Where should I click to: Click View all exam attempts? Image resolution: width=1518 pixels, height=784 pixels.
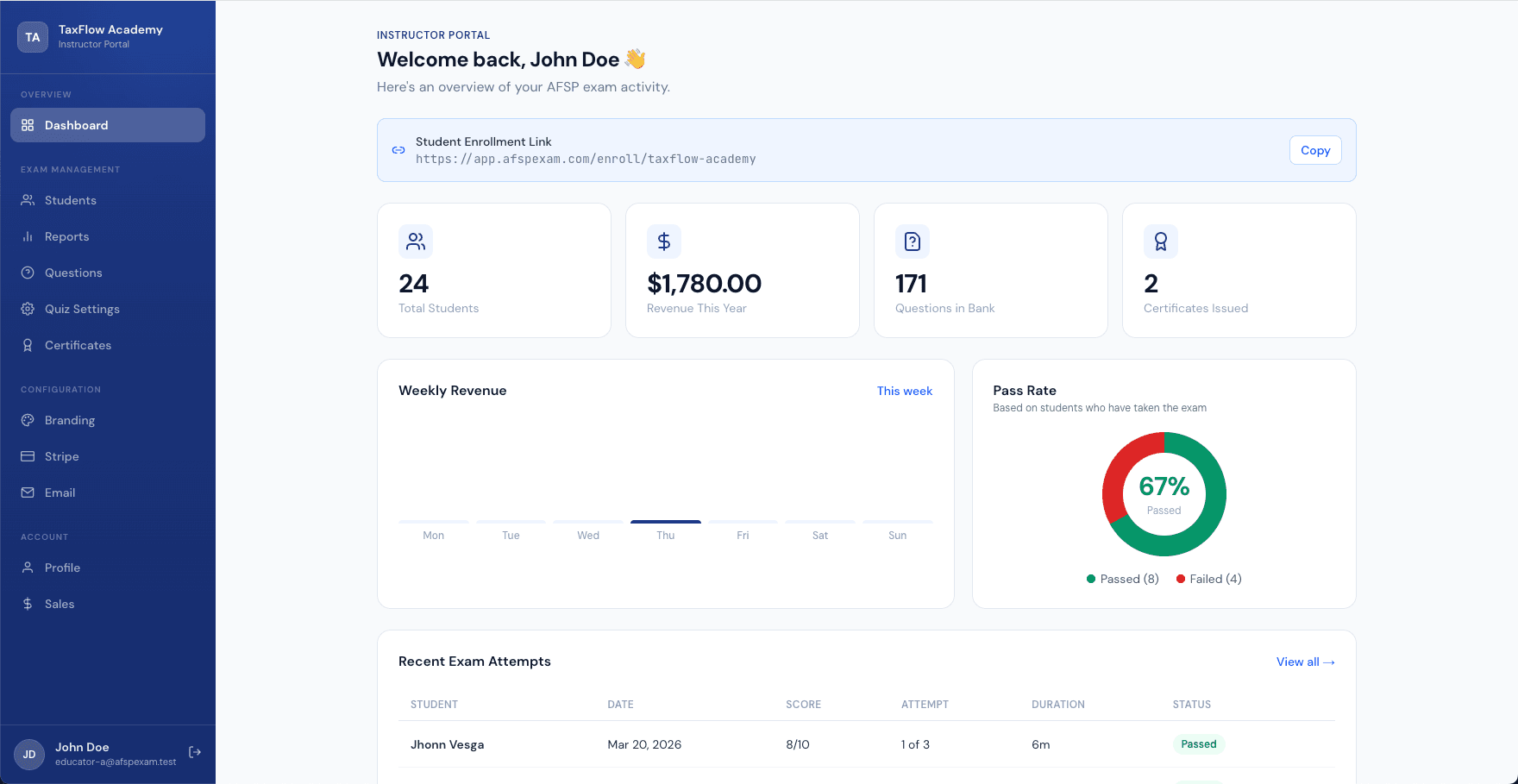click(x=1305, y=662)
